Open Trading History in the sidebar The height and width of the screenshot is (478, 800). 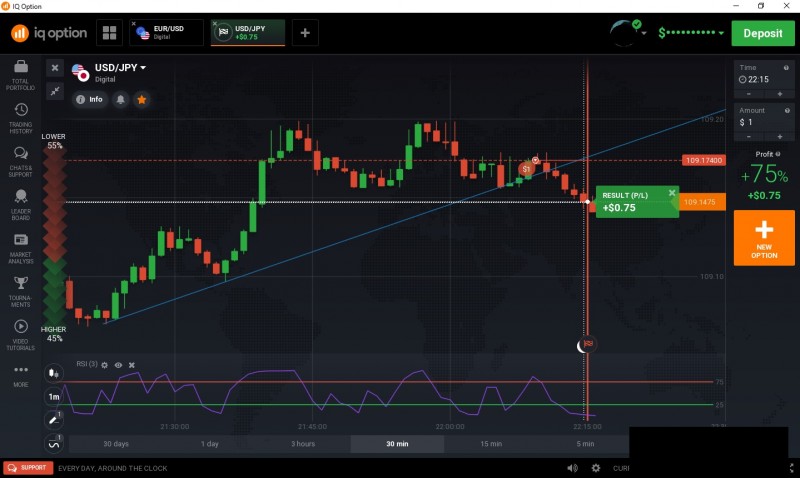click(20, 118)
